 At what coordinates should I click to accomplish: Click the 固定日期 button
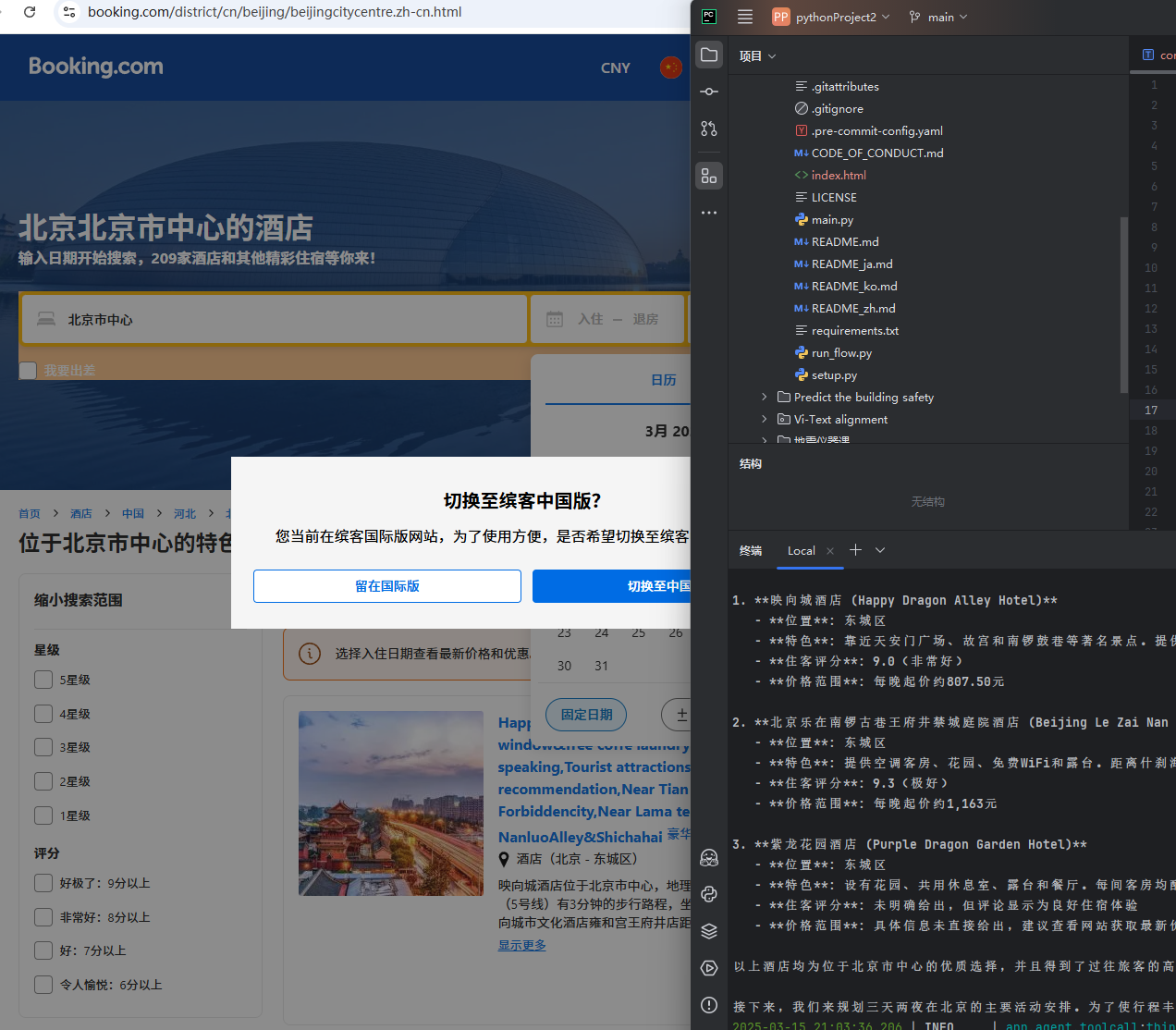[x=586, y=715]
